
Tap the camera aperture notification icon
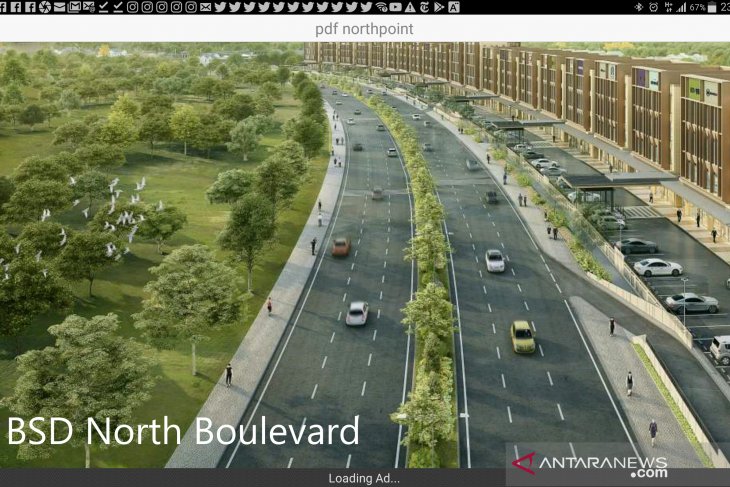(x=45, y=7)
